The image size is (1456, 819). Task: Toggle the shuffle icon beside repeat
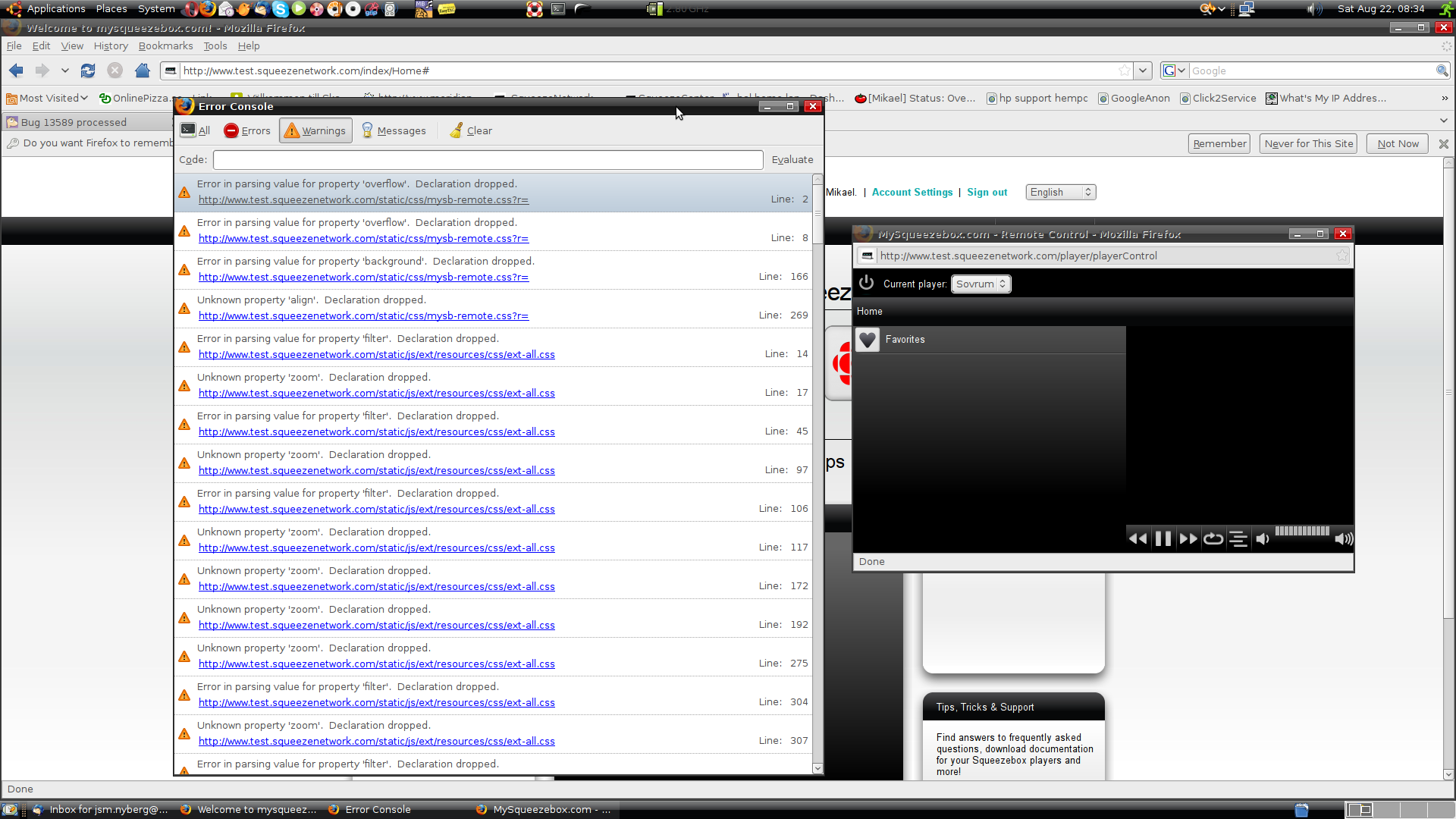[1238, 539]
